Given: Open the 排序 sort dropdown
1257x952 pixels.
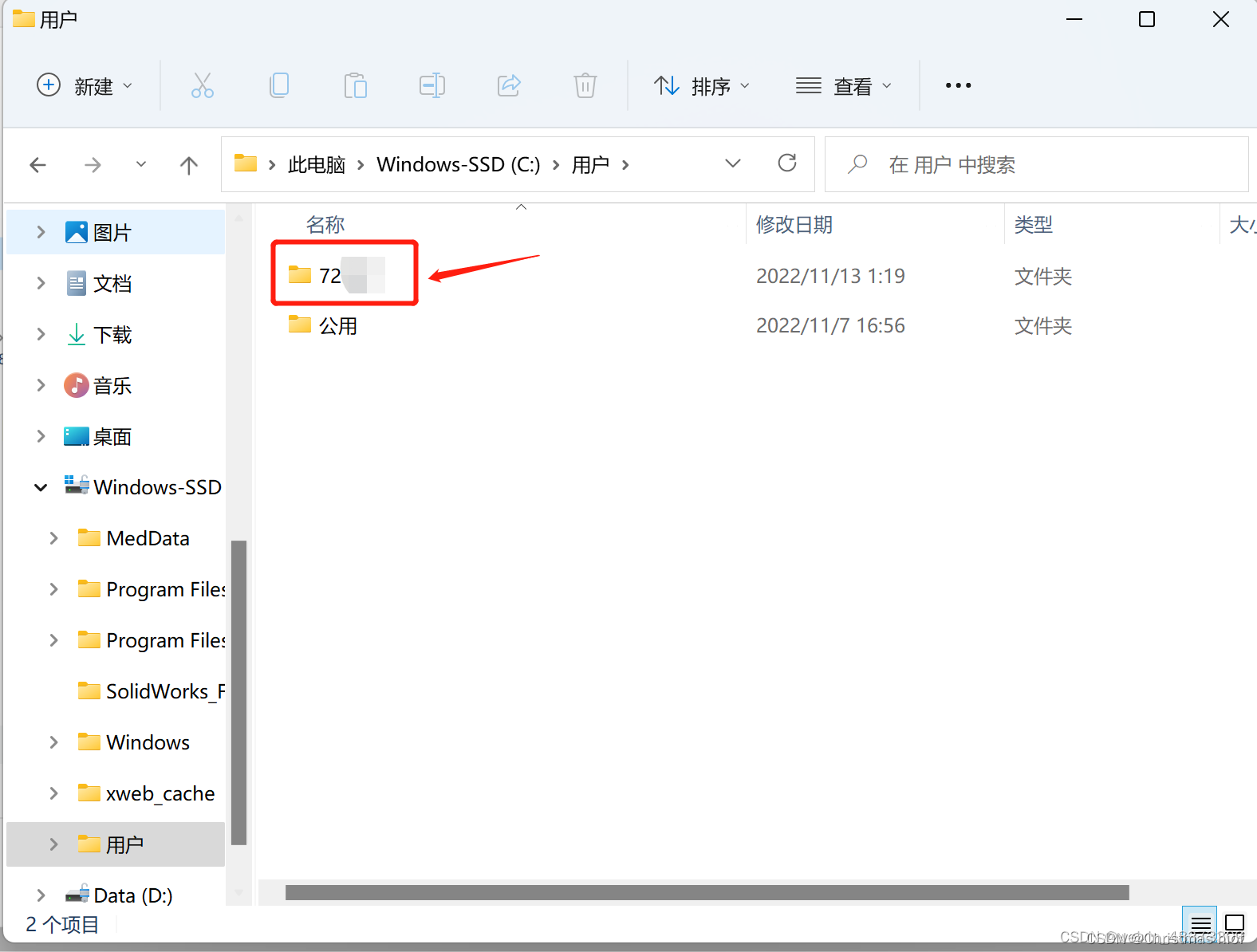Looking at the screenshot, I should click(x=702, y=85).
